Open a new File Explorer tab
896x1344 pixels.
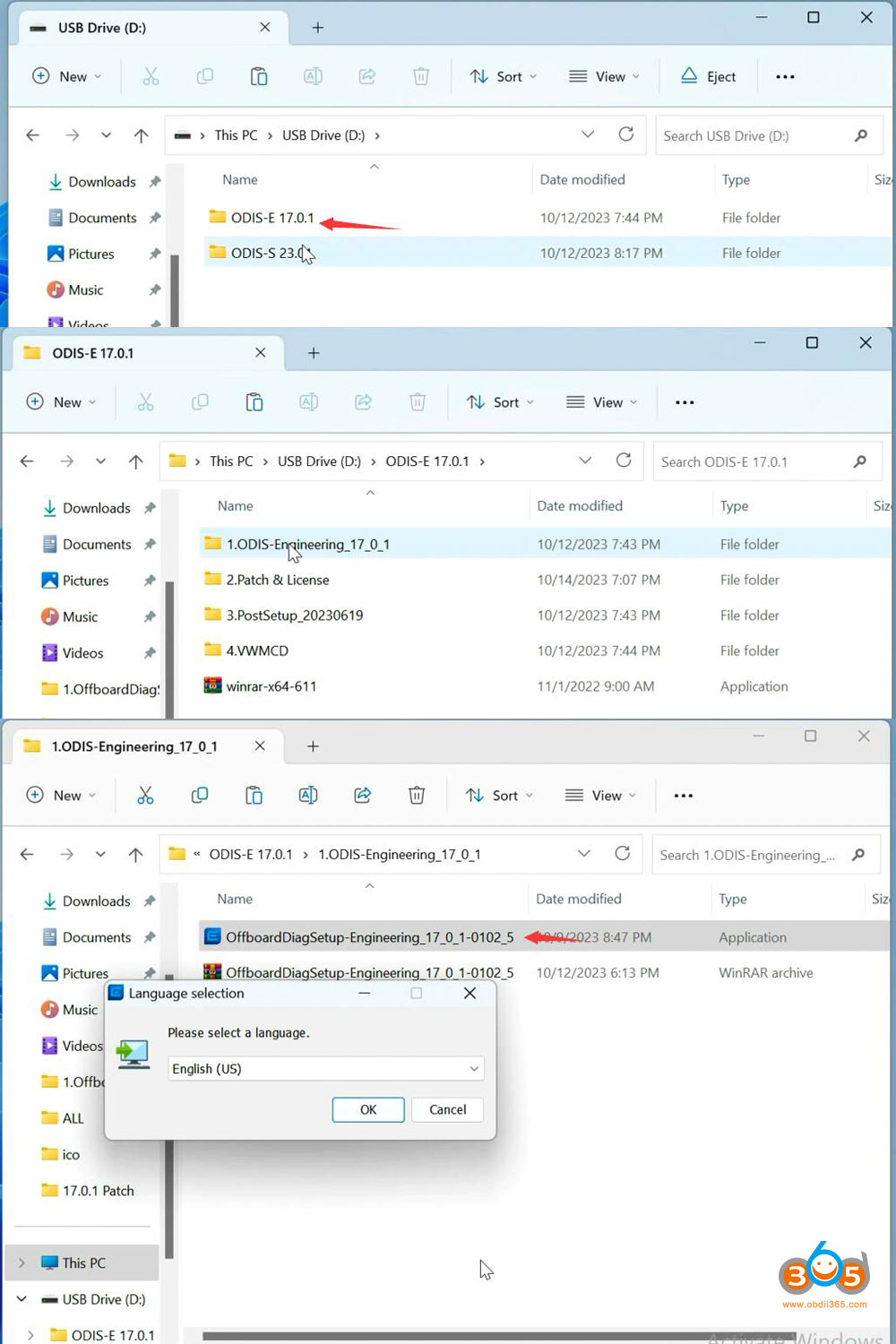point(317,27)
